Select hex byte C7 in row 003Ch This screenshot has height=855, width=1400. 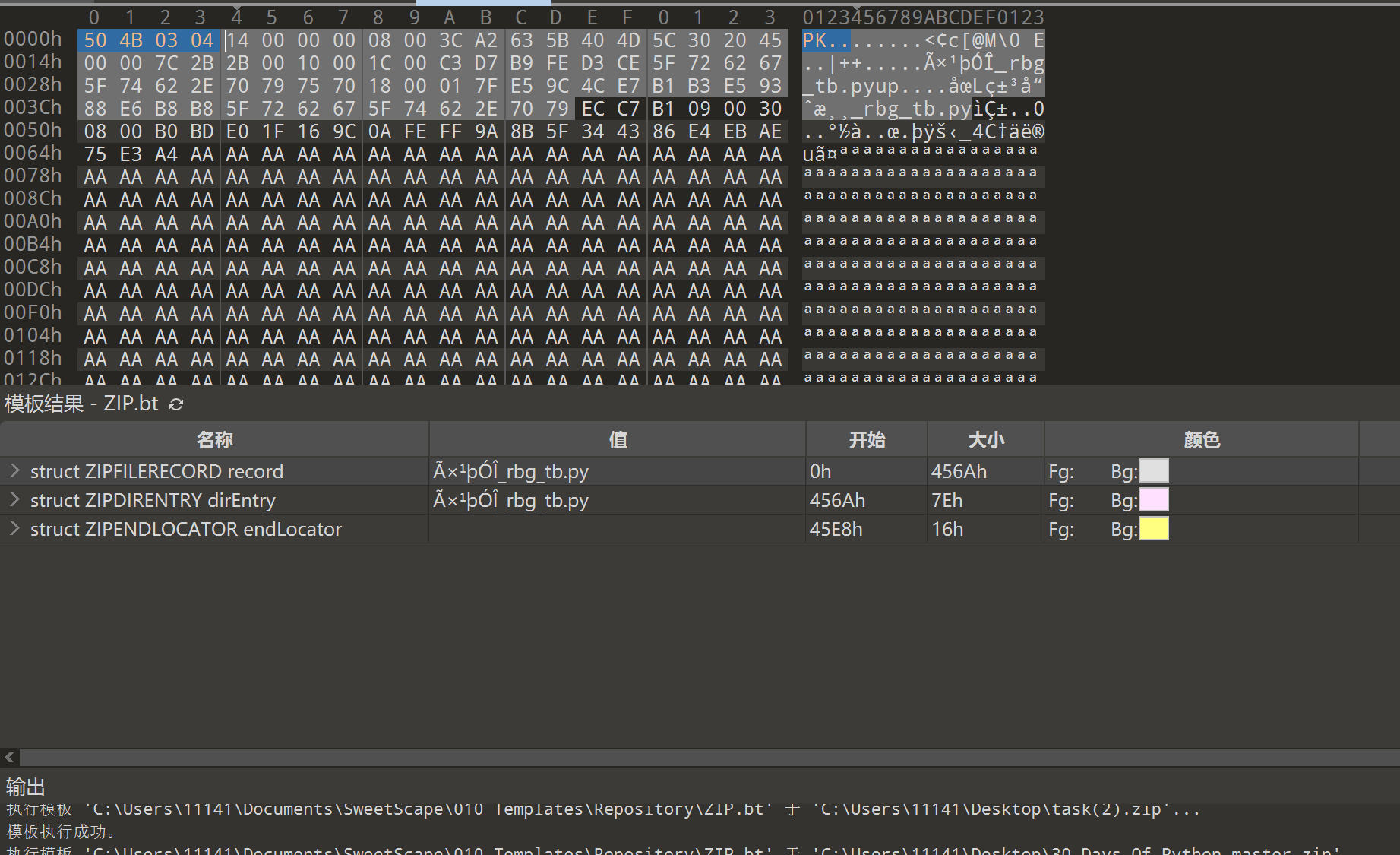628,109
